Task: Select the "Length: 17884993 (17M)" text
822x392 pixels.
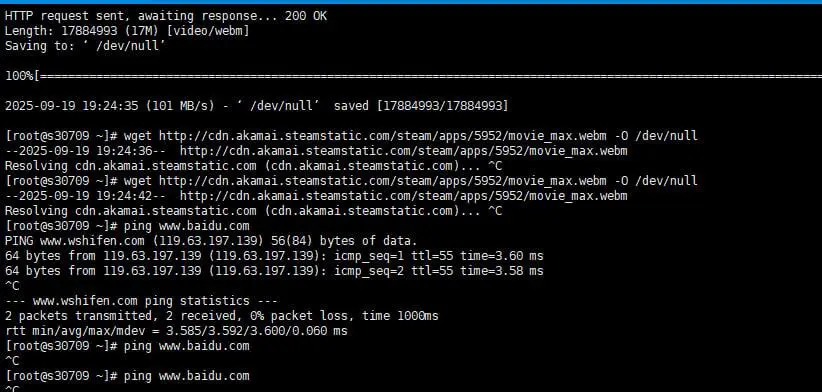Action: [x=83, y=31]
